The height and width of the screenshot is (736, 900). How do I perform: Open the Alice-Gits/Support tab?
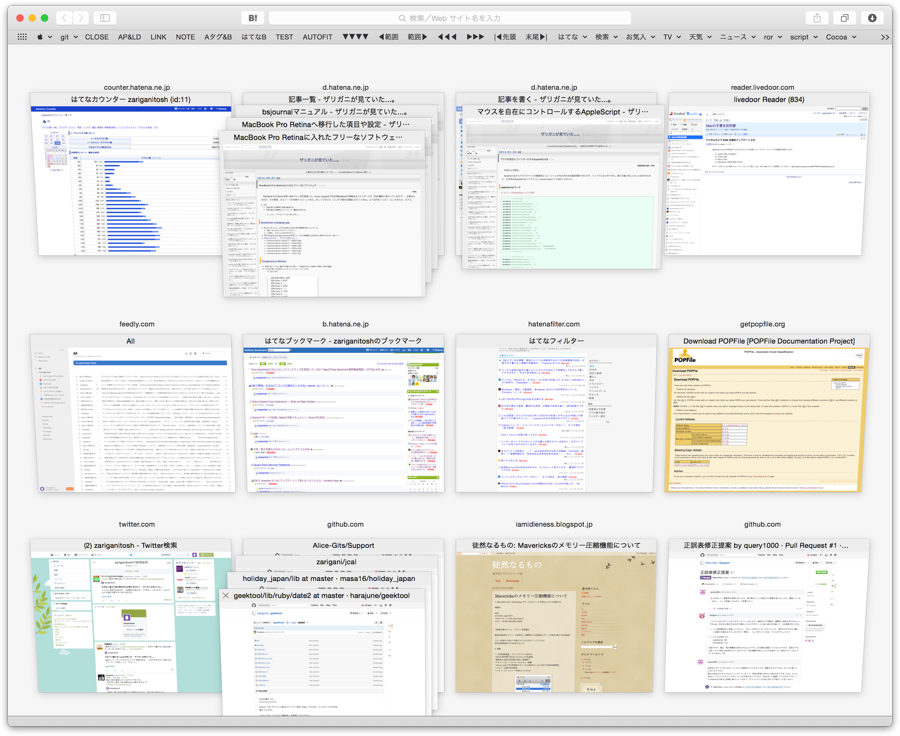pos(343,546)
